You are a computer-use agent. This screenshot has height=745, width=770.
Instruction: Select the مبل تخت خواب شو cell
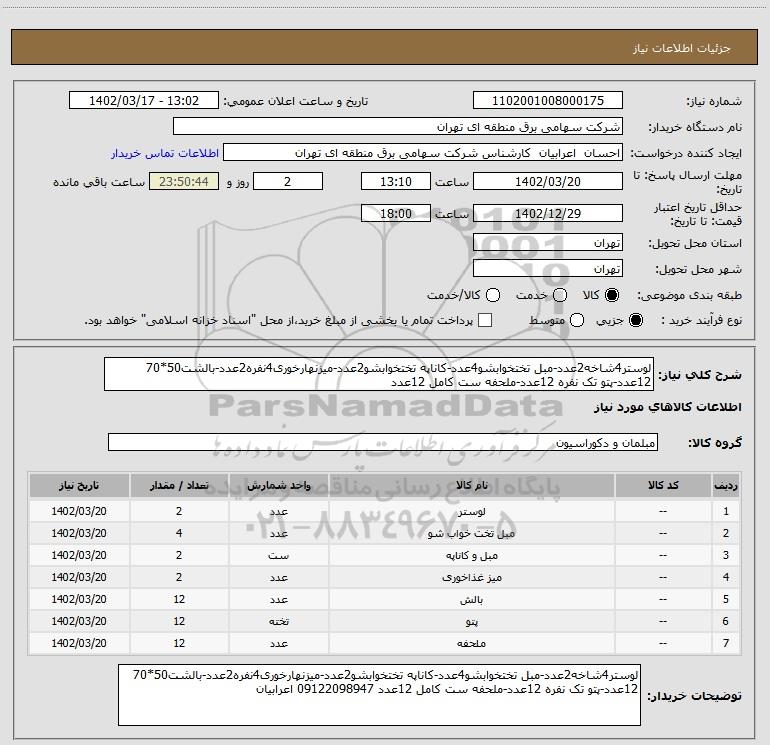(x=471, y=533)
